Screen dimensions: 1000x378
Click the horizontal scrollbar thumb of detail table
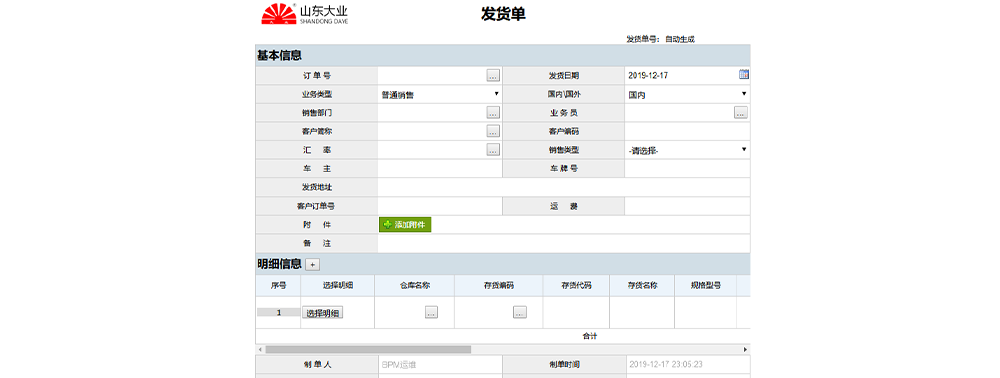(x=368, y=349)
